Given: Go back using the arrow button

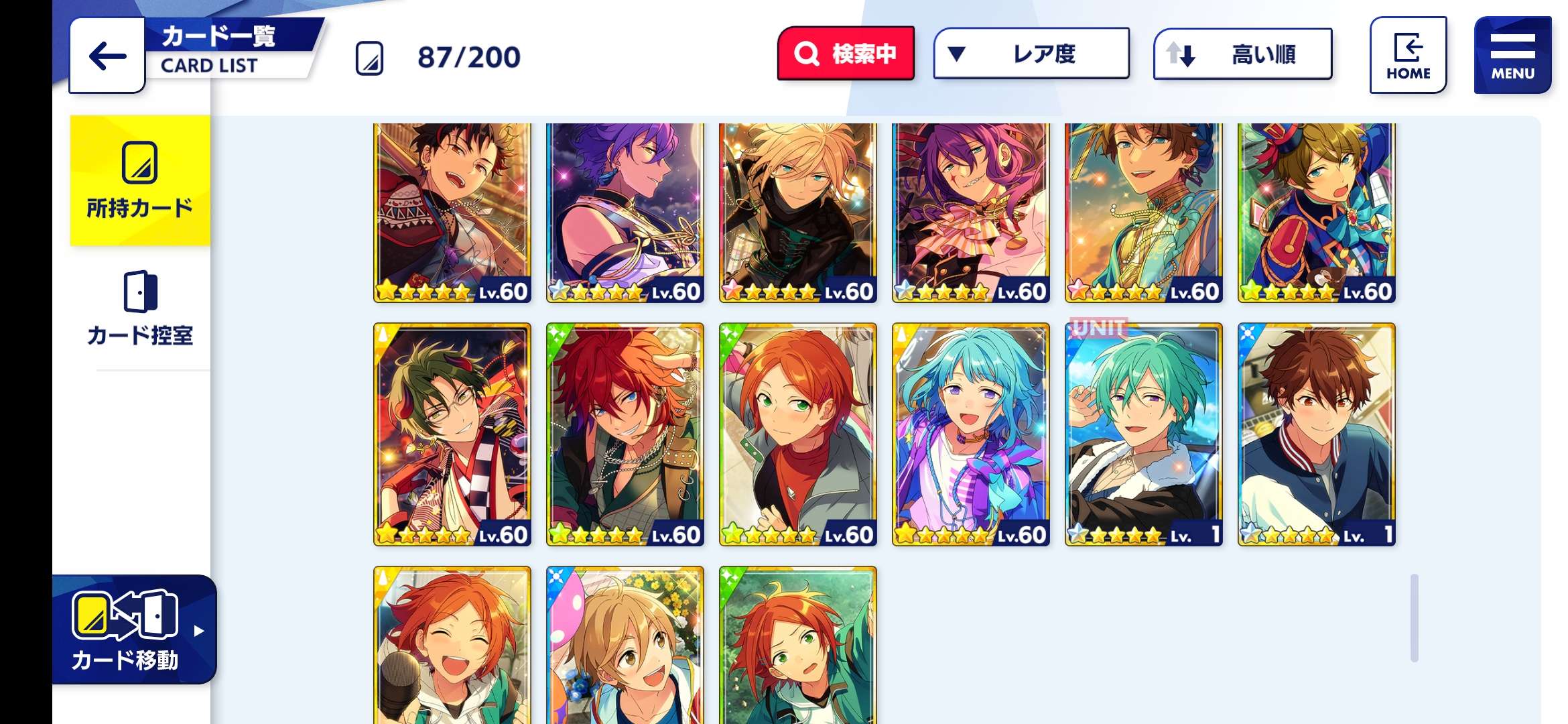Looking at the screenshot, I should tap(107, 56).
